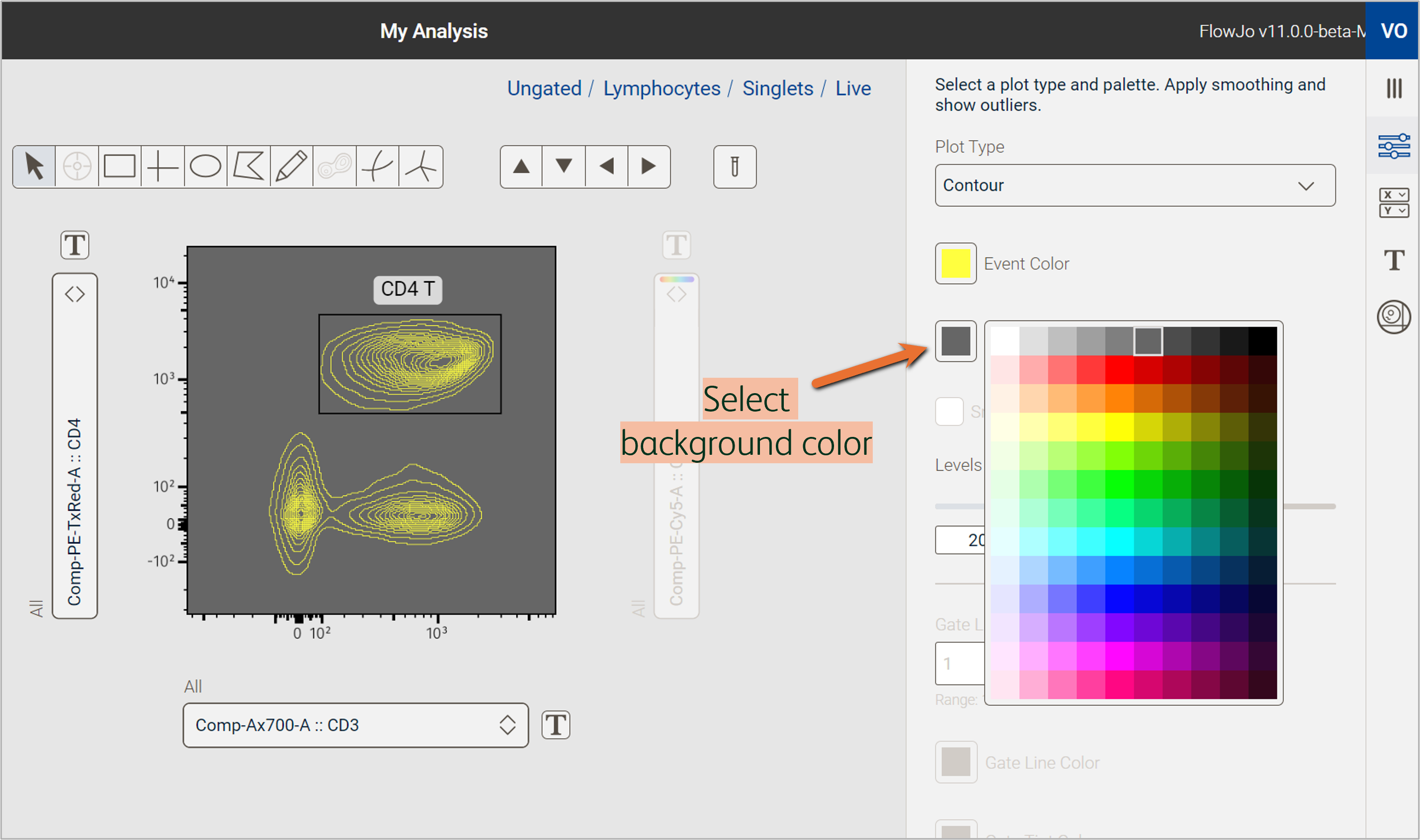Viewport: 1420px width, 840px height.
Task: Pick black from the color palette
Action: [1262, 341]
